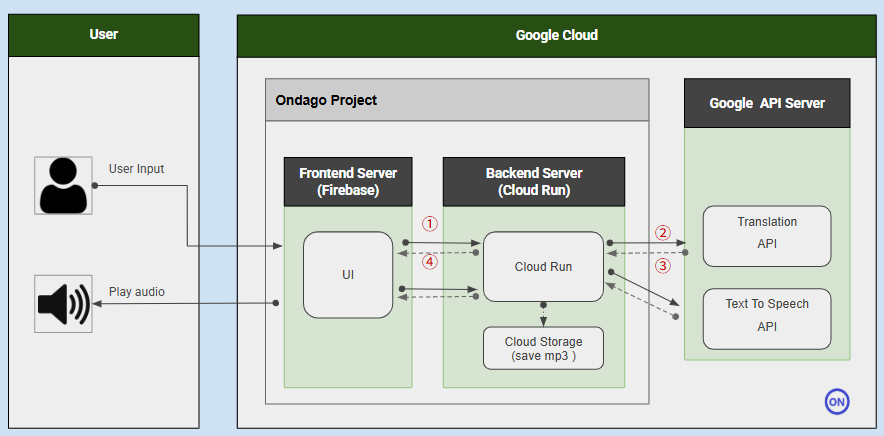884x436 pixels.
Task: Select the UI box in Frontend Server
Action: [x=348, y=275]
